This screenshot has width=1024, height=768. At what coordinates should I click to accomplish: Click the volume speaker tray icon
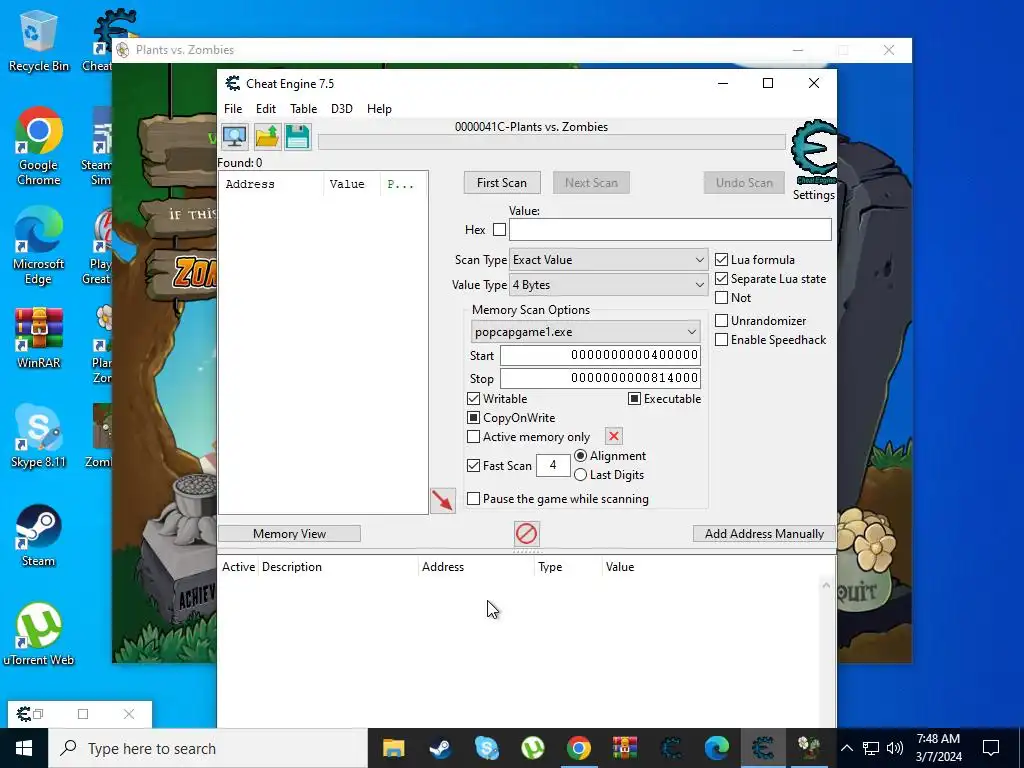tap(895, 748)
